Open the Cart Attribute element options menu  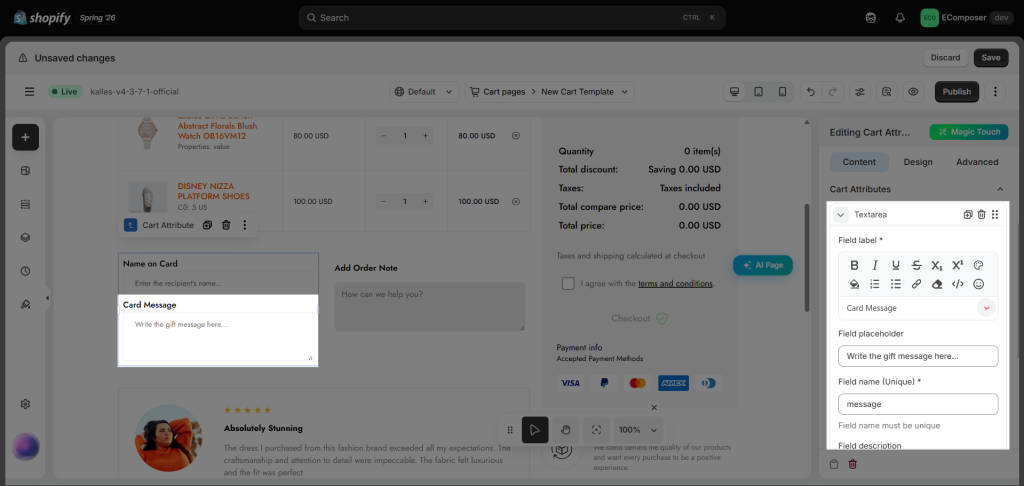point(244,225)
